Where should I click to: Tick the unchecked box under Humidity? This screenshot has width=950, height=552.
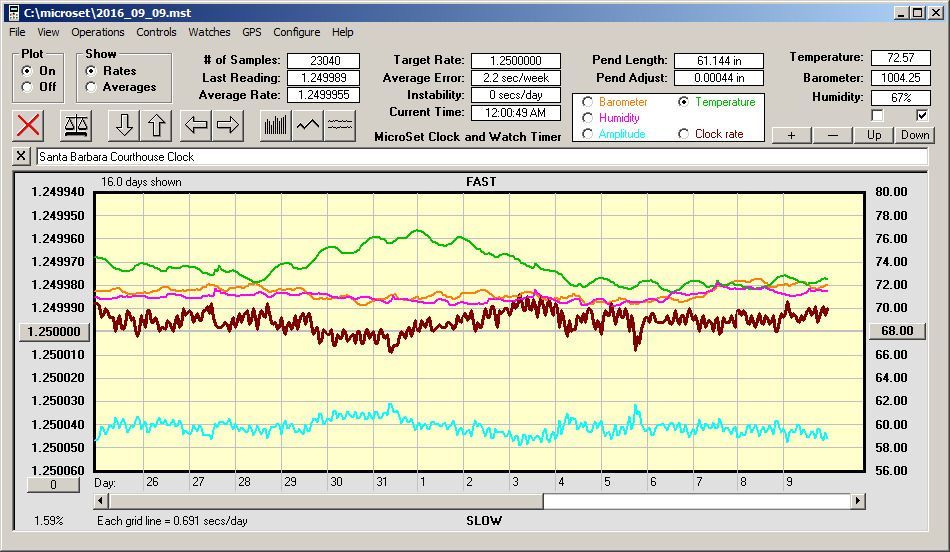pyautogui.click(x=878, y=116)
